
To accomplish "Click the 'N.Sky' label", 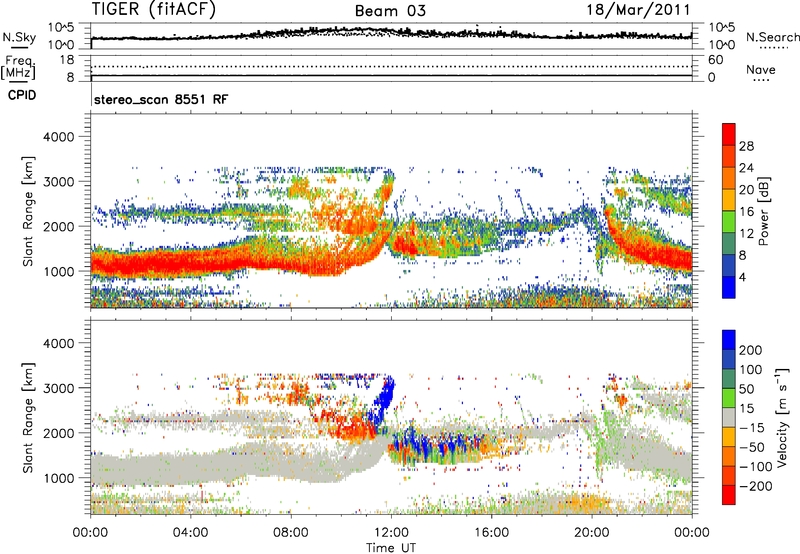I will pos(19,37).
